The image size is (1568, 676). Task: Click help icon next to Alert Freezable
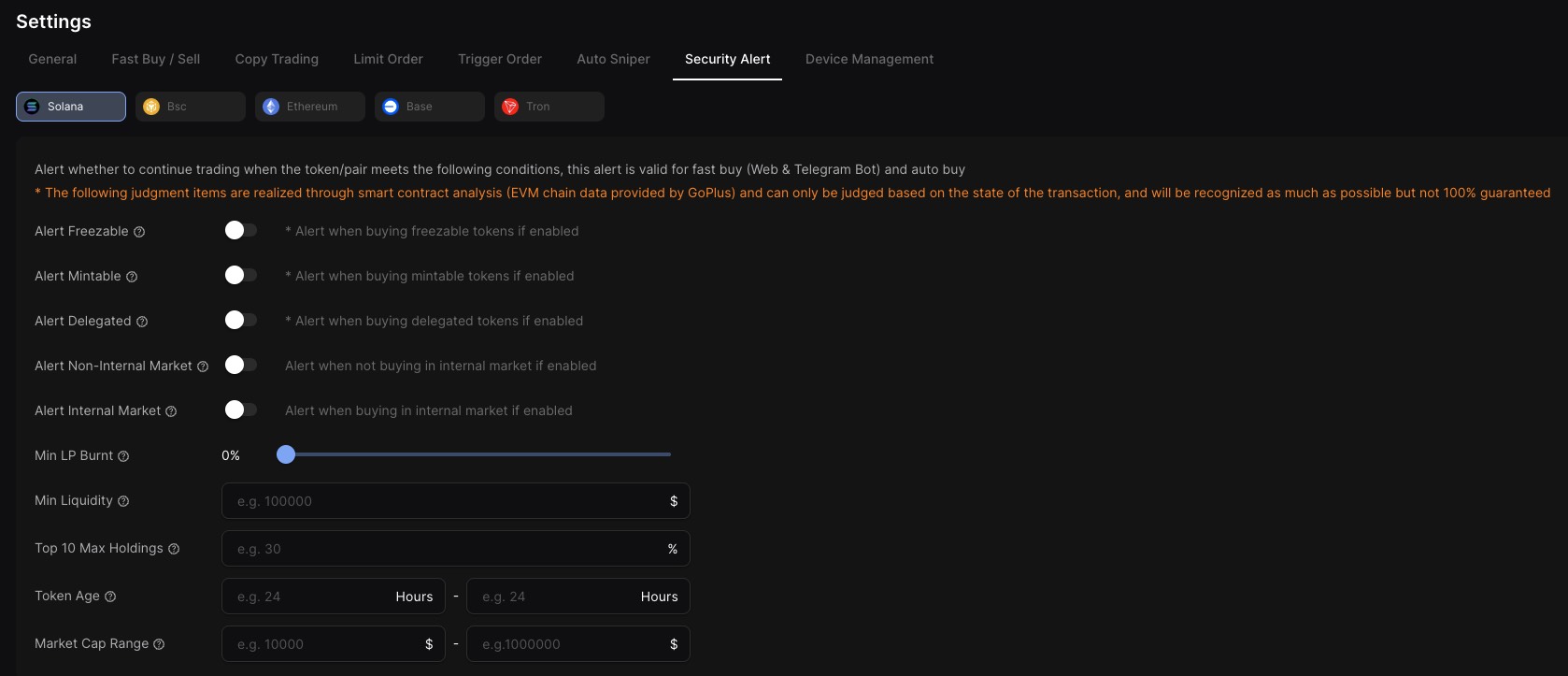pyautogui.click(x=139, y=232)
